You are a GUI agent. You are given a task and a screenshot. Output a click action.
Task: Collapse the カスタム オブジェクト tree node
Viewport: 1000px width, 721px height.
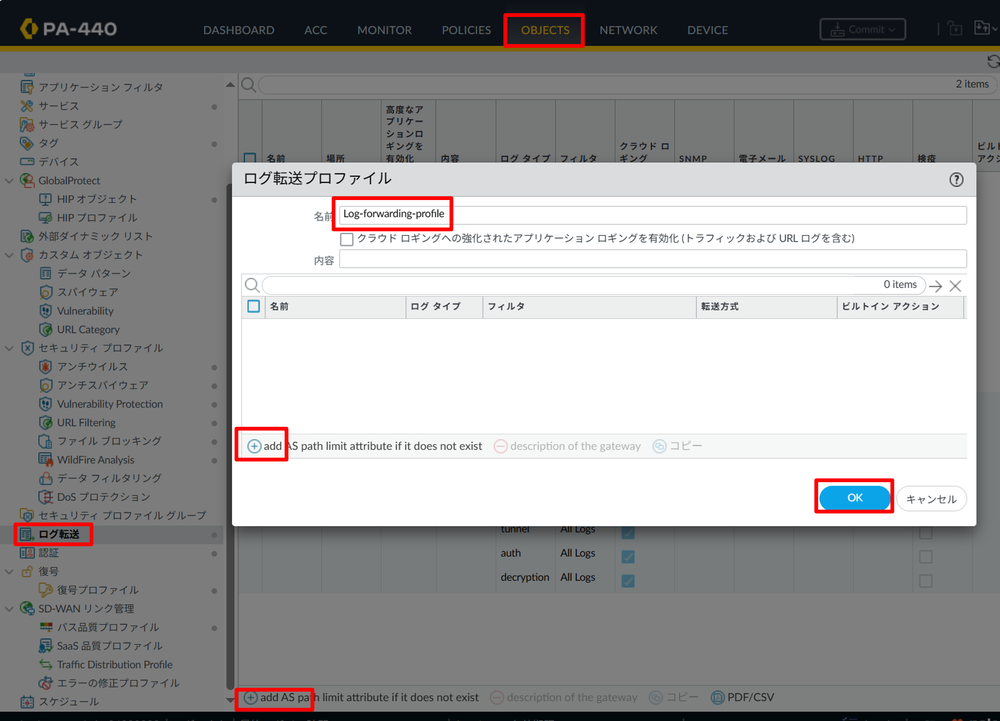[x=9, y=255]
